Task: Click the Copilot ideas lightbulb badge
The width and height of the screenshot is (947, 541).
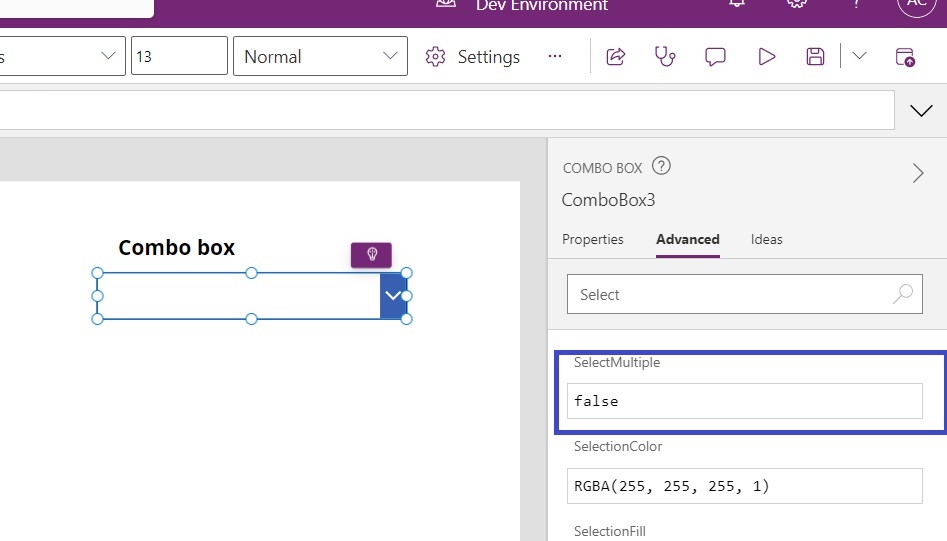Action: pyautogui.click(x=371, y=254)
